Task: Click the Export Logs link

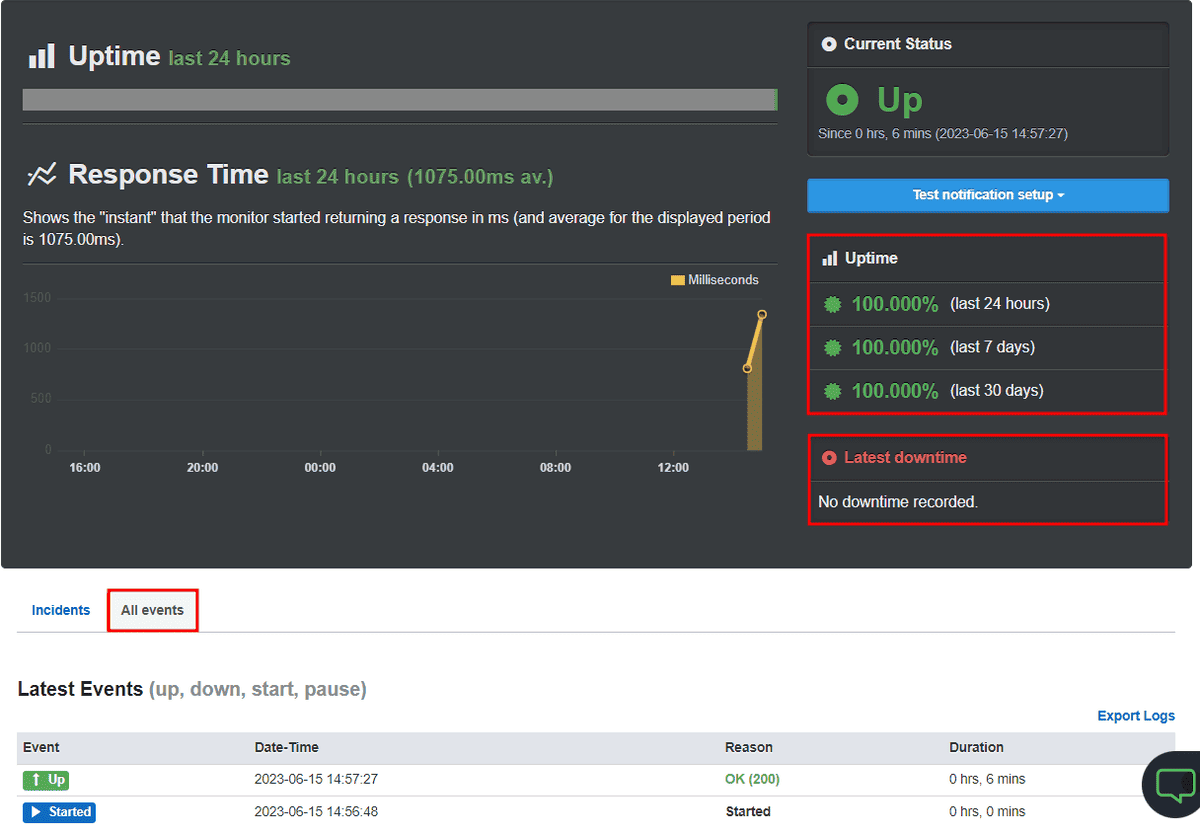Action: tap(1136, 715)
